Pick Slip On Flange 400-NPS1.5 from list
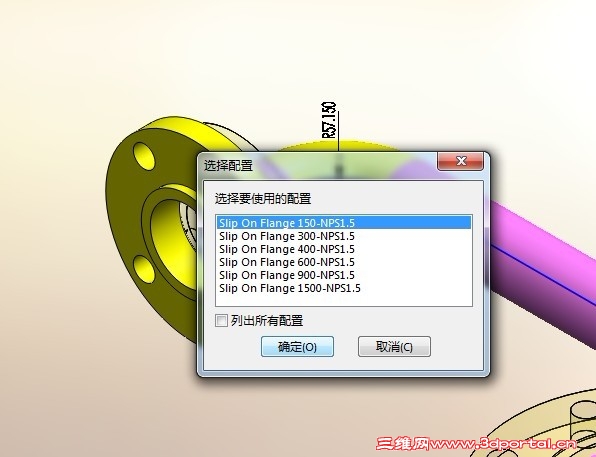The image size is (596, 457). click(344, 249)
